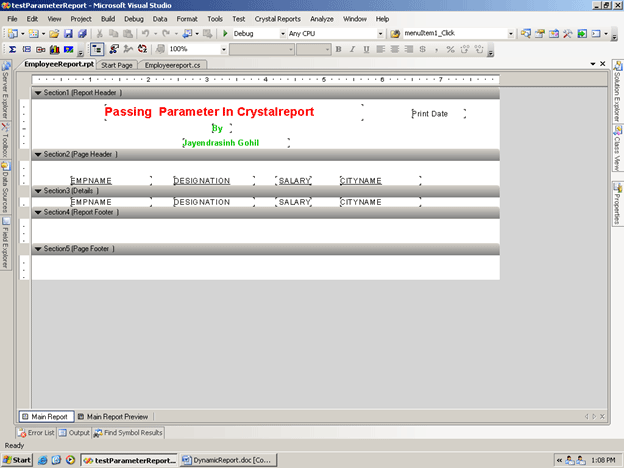
Task: Open the Error List panel
Action: coord(37,433)
